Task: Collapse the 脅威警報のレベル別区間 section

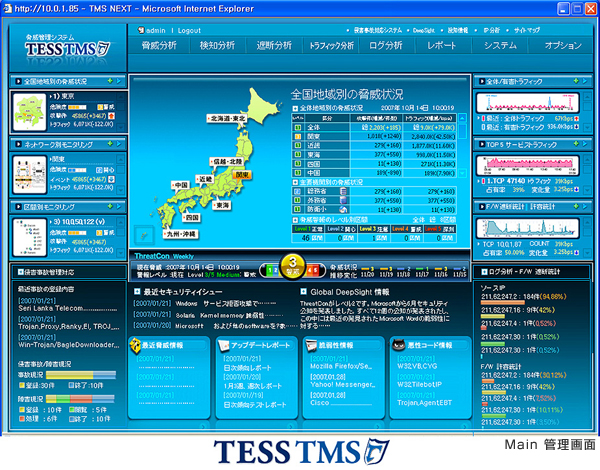Action: [295, 220]
